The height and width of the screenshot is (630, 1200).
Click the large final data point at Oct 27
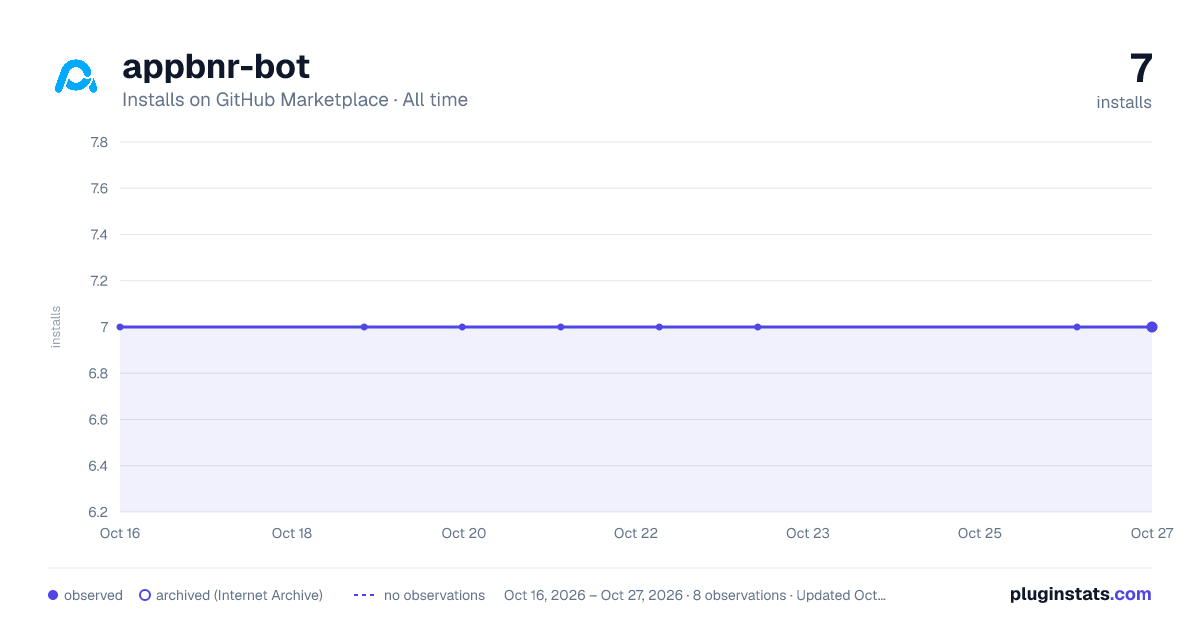coord(1152,327)
